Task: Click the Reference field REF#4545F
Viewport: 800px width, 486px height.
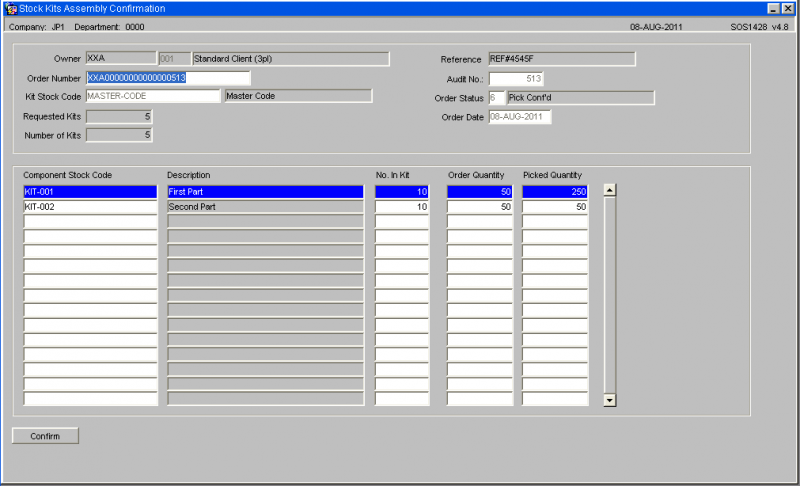Action: 562,59
